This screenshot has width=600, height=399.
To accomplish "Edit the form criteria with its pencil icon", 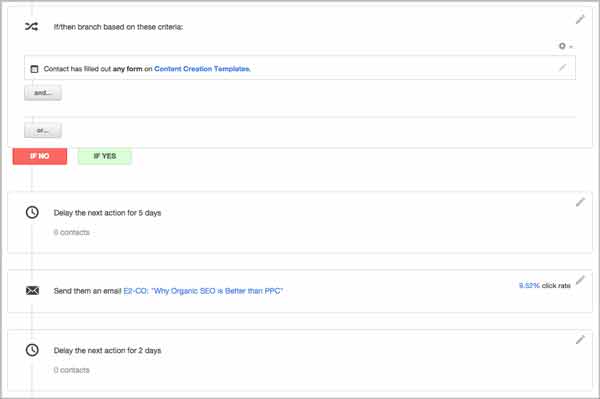I will click(562, 68).
